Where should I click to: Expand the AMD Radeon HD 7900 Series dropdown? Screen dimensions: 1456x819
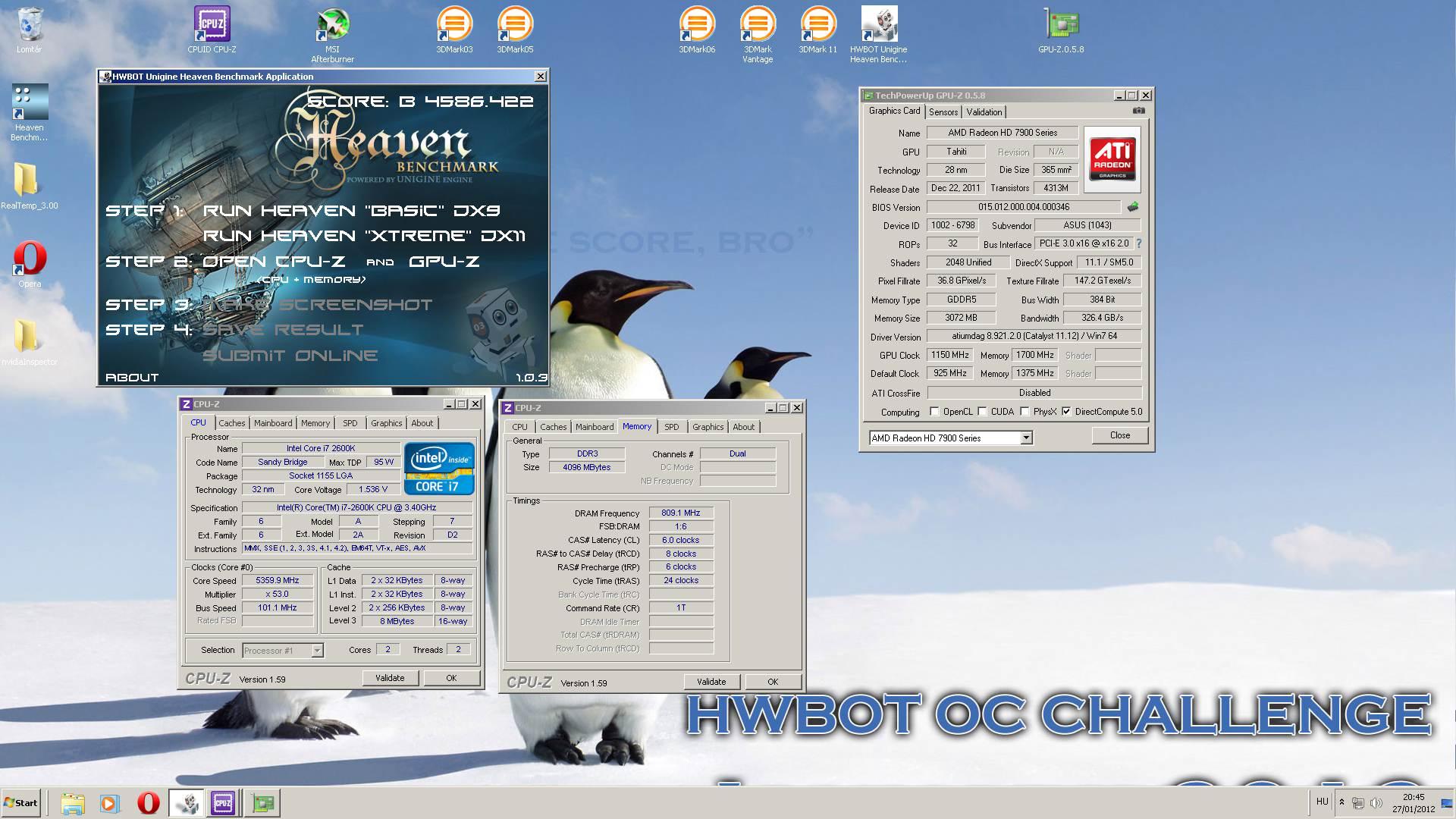(1025, 438)
